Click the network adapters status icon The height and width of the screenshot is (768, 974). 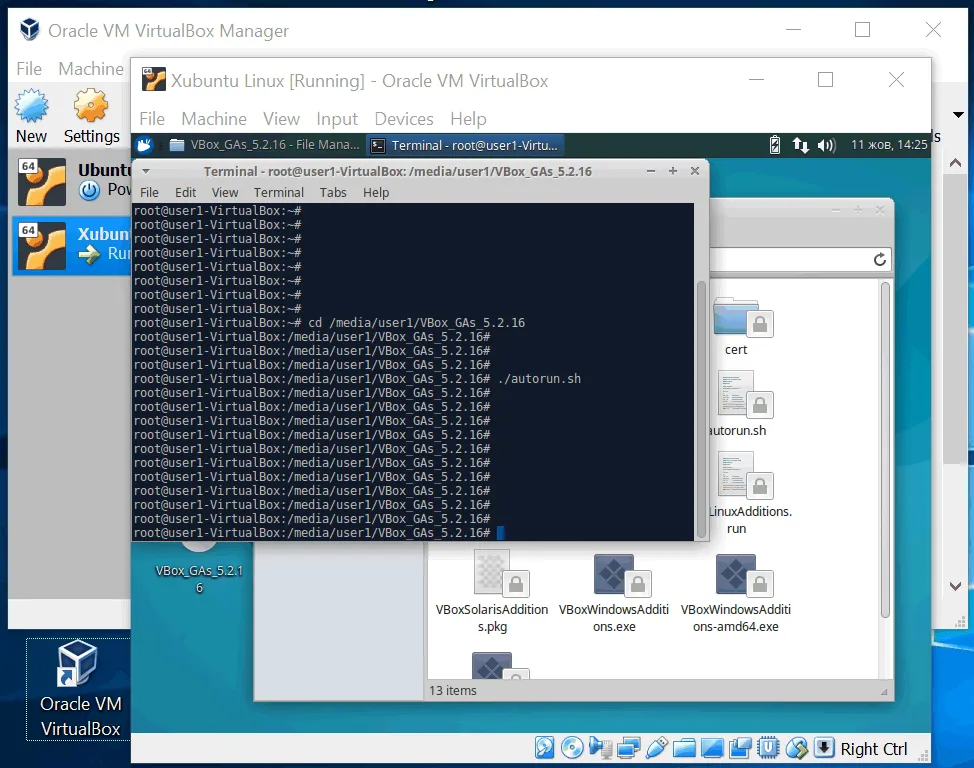coord(629,748)
